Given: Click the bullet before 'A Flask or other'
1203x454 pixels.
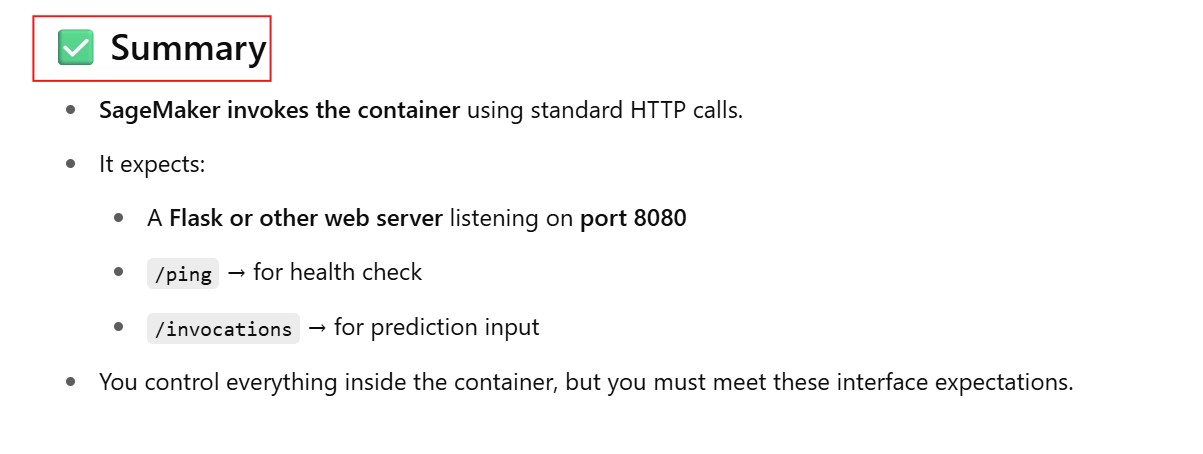Looking at the screenshot, I should tap(119, 218).
